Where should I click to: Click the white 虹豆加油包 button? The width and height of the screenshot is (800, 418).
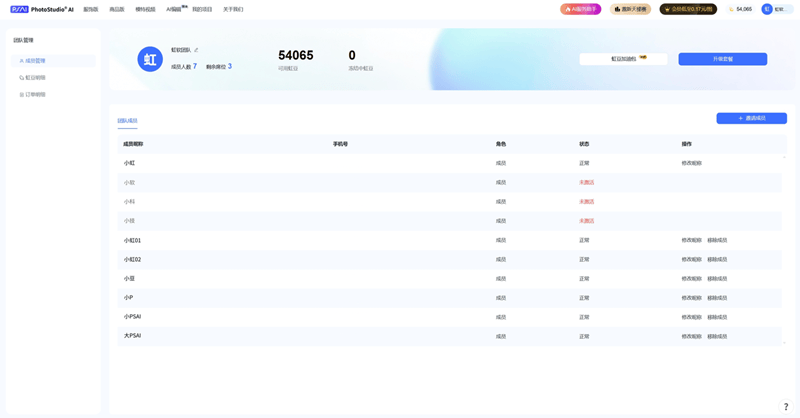pyautogui.click(x=623, y=59)
